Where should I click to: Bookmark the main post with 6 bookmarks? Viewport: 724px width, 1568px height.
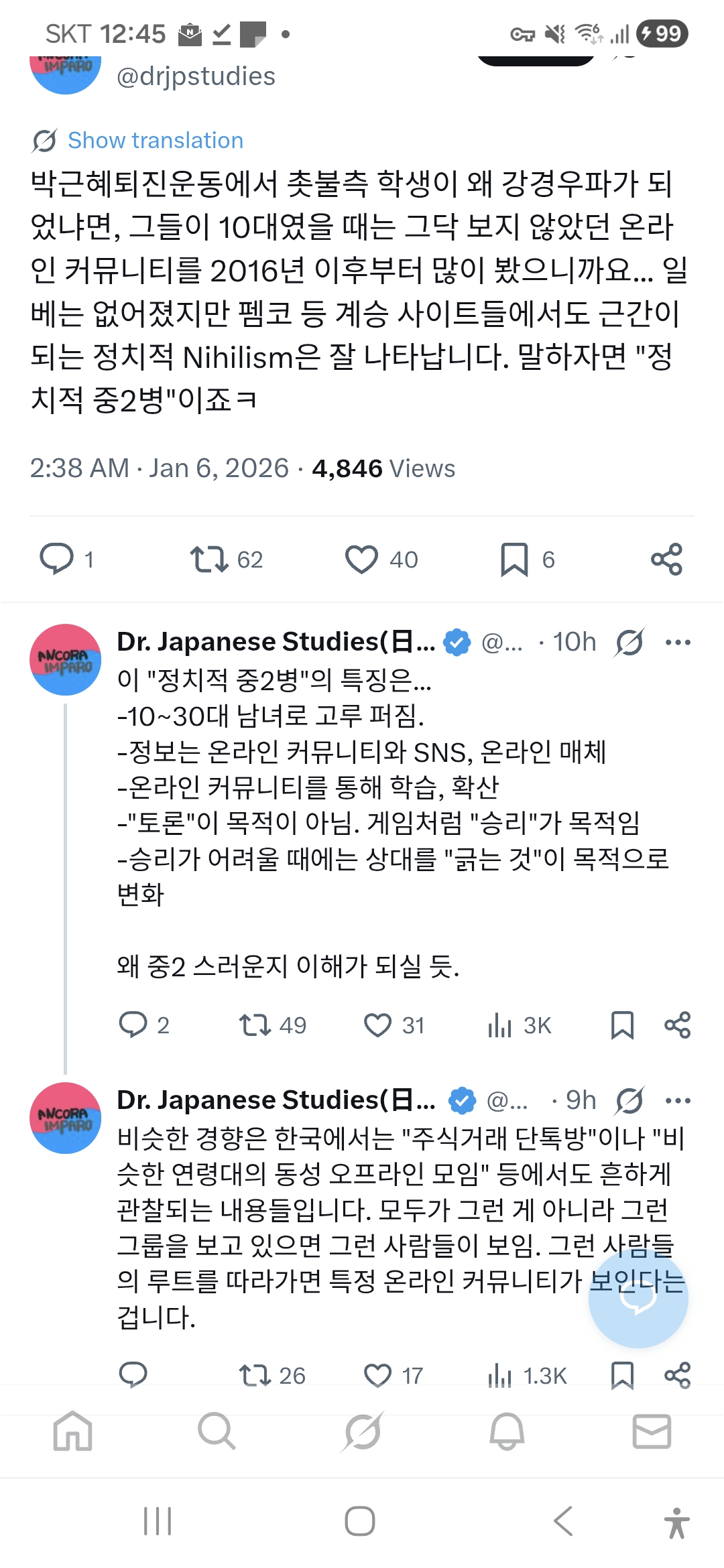[514, 559]
